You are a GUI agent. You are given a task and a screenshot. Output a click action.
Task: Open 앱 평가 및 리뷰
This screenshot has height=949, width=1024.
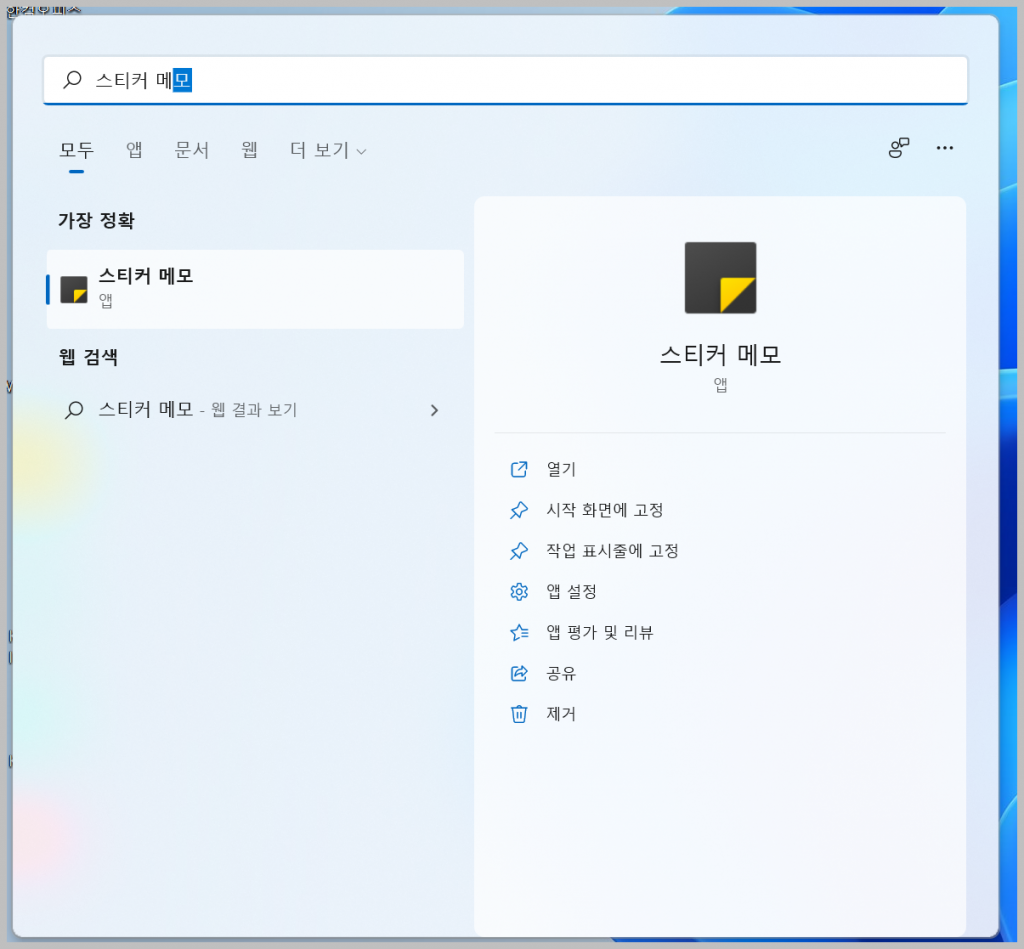pyautogui.click(x=600, y=632)
